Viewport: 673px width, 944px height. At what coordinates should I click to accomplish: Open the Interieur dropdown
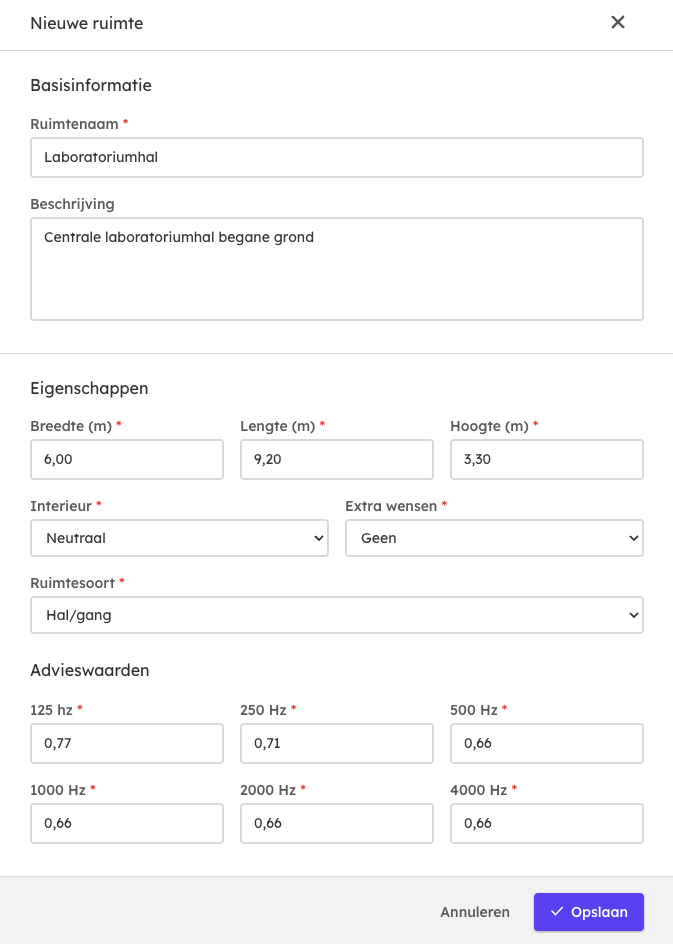tap(179, 538)
